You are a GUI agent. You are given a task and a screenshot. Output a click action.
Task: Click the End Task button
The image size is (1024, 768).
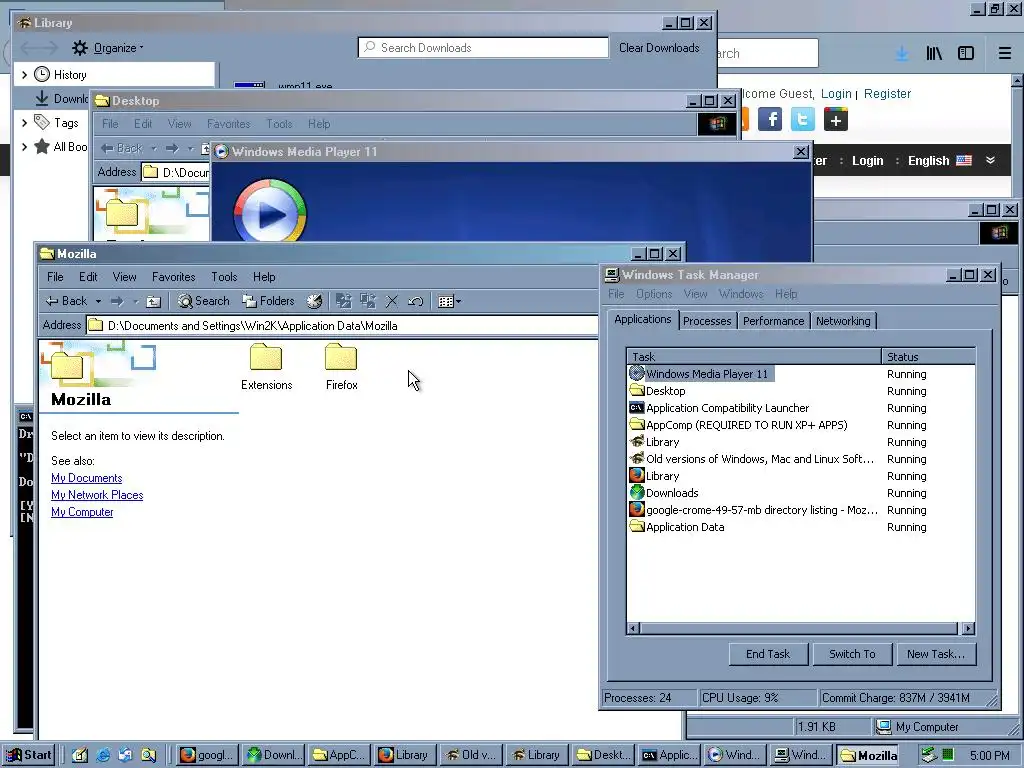(x=768, y=654)
